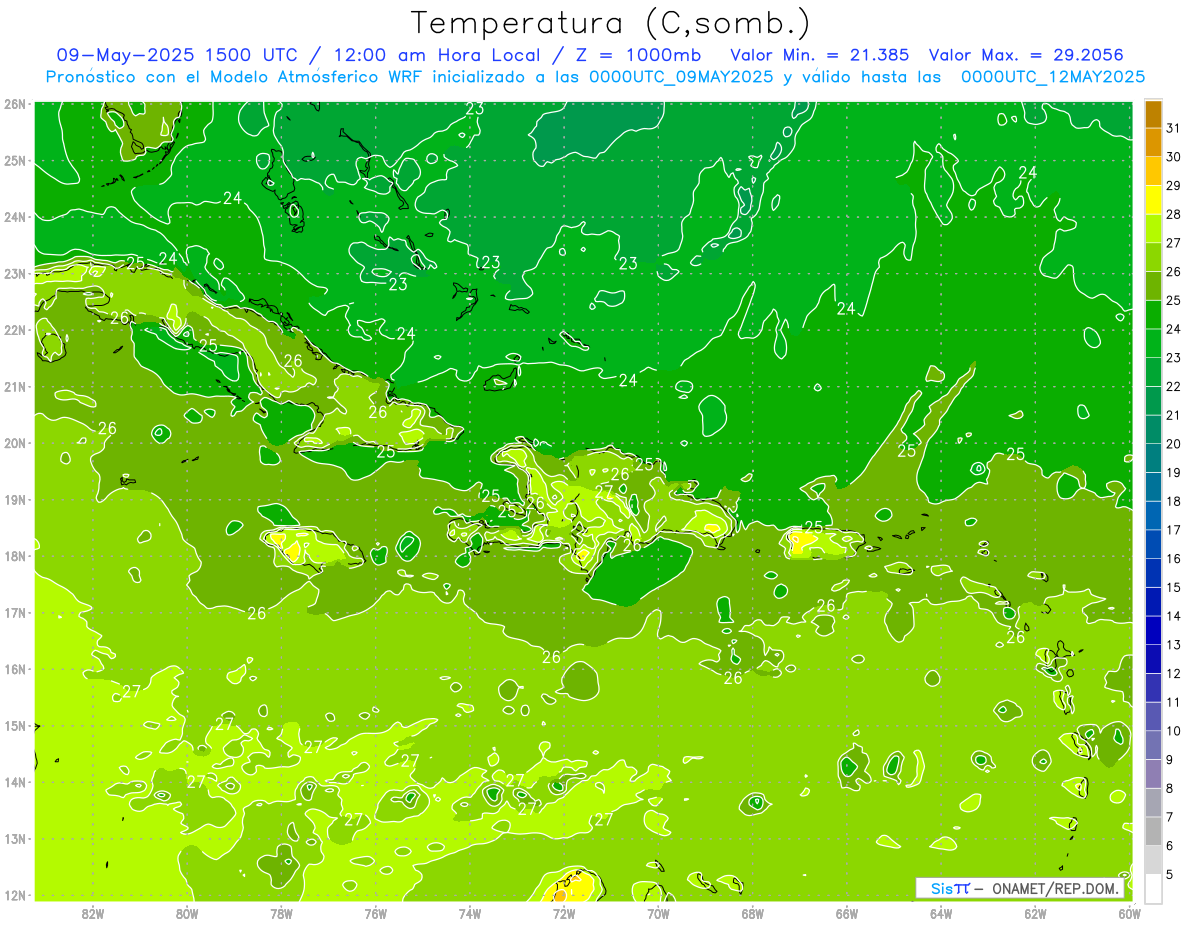Viewport: 1200px width, 927px height.
Task: Click the "15" color scale label
Action: [1174, 587]
